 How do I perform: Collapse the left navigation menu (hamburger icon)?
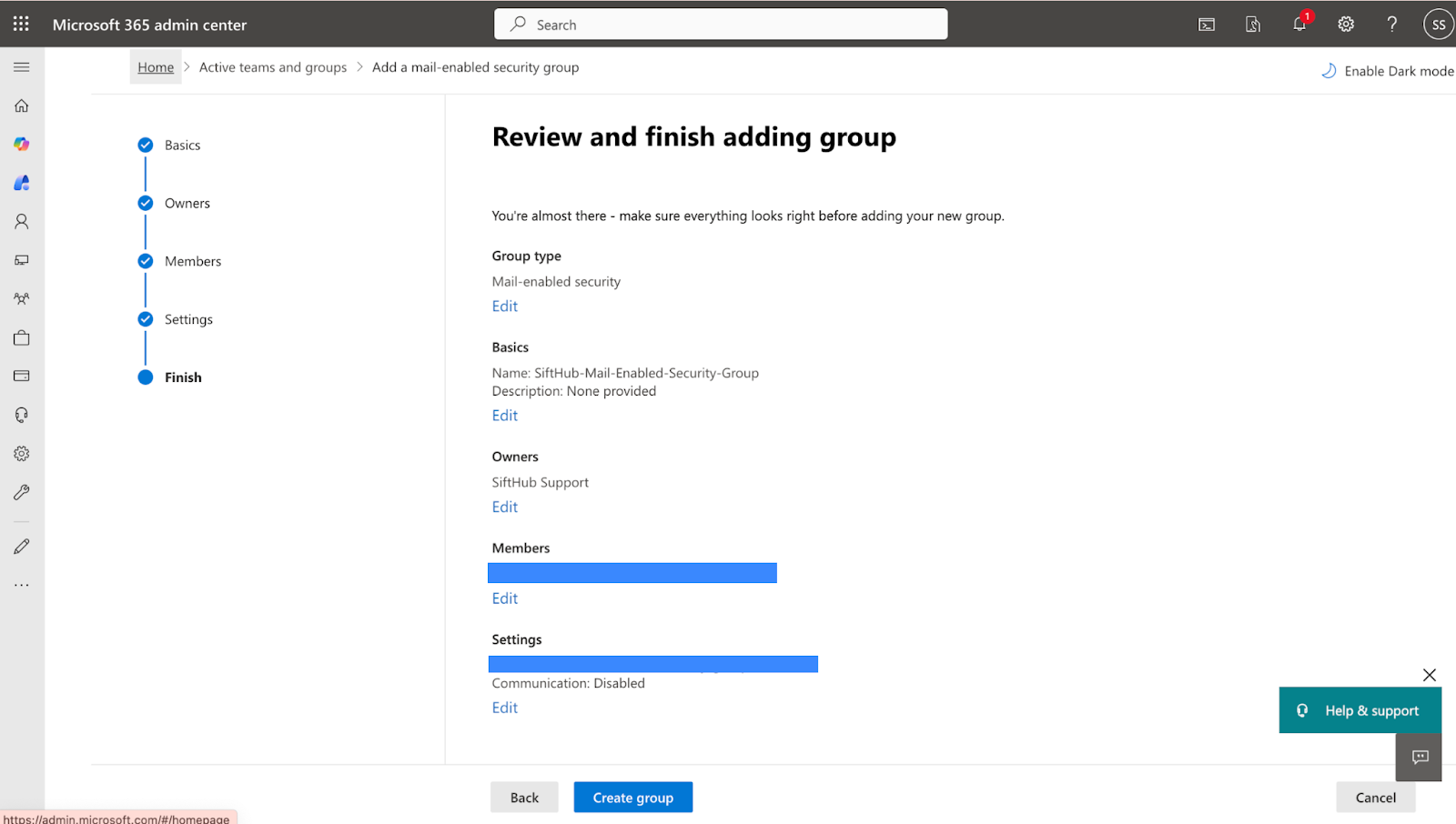point(22,67)
